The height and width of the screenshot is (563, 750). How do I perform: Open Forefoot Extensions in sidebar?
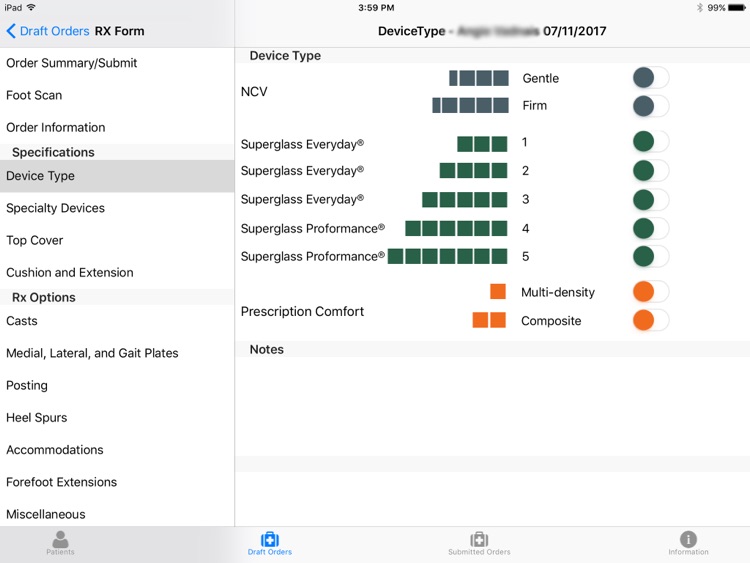point(117,482)
